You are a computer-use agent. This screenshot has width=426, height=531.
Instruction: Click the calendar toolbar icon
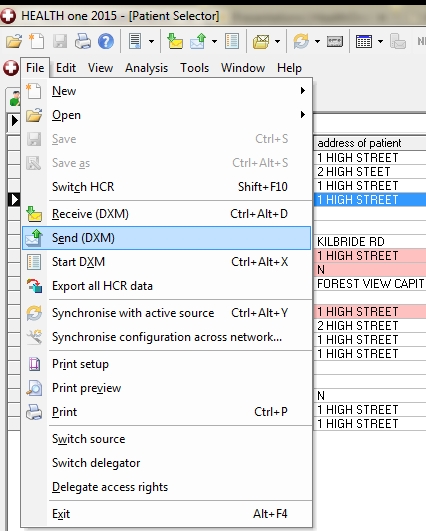(364, 41)
